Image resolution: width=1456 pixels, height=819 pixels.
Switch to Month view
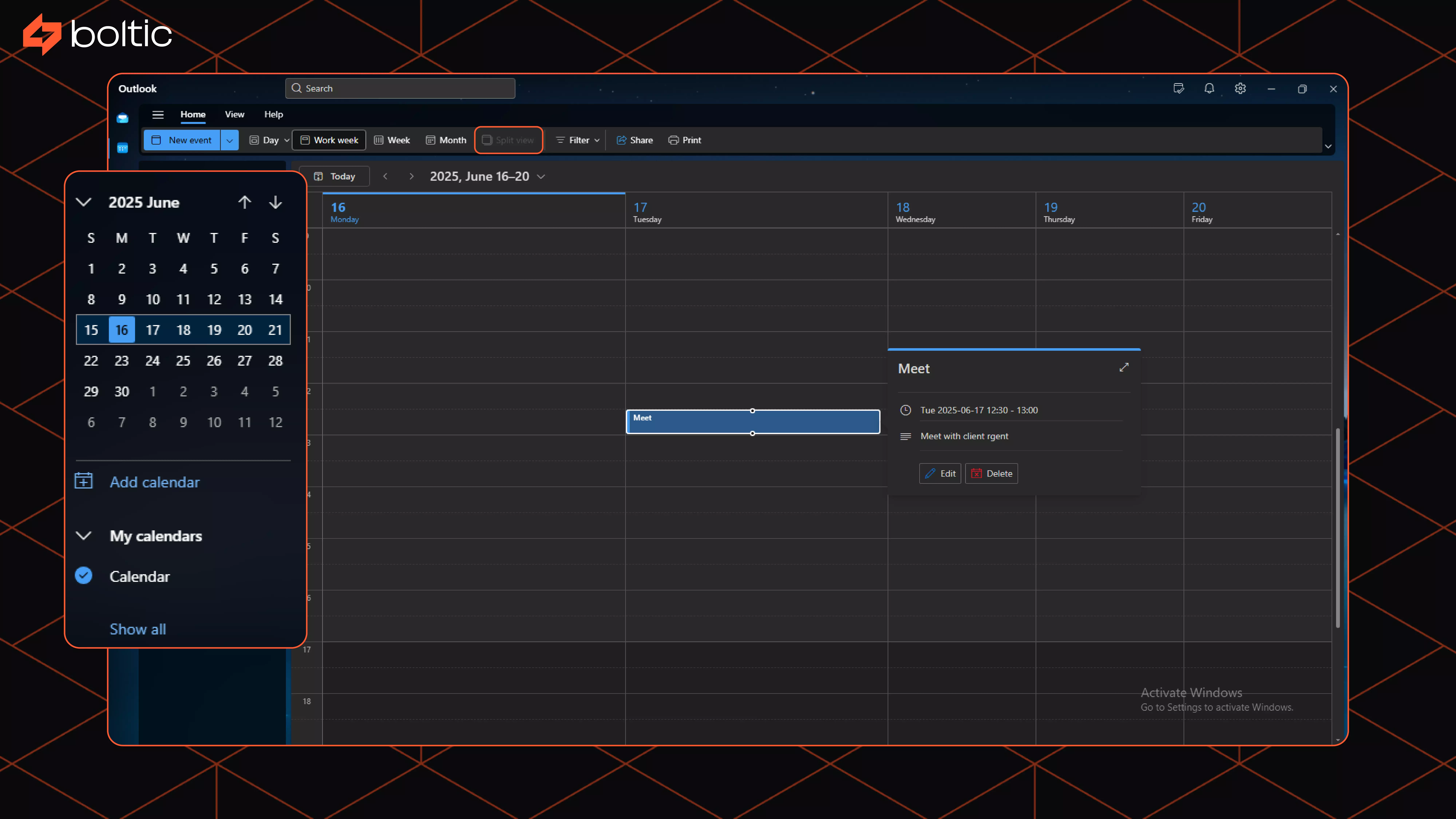pos(446,140)
